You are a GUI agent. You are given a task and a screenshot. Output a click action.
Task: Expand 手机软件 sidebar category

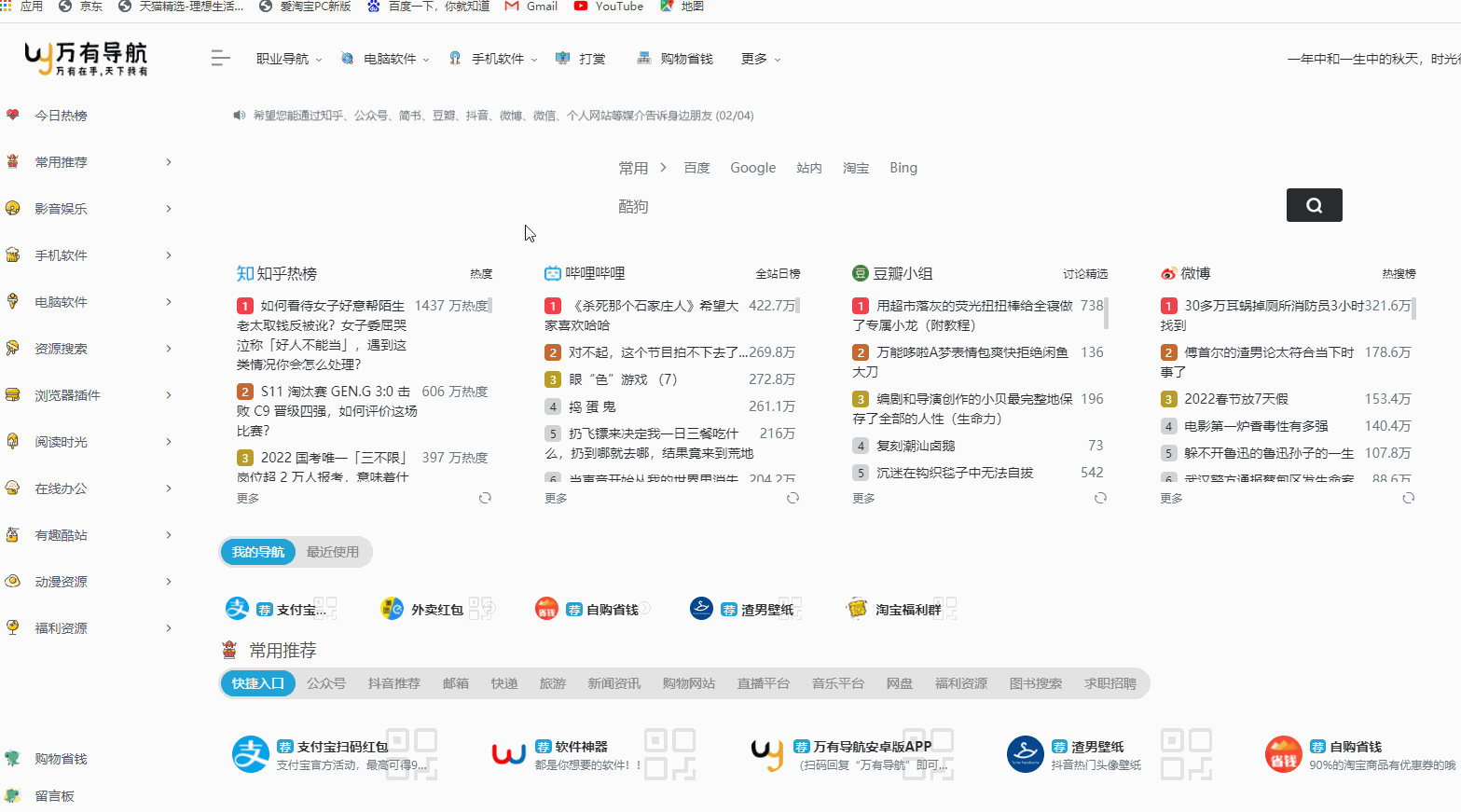pyautogui.click(x=169, y=255)
